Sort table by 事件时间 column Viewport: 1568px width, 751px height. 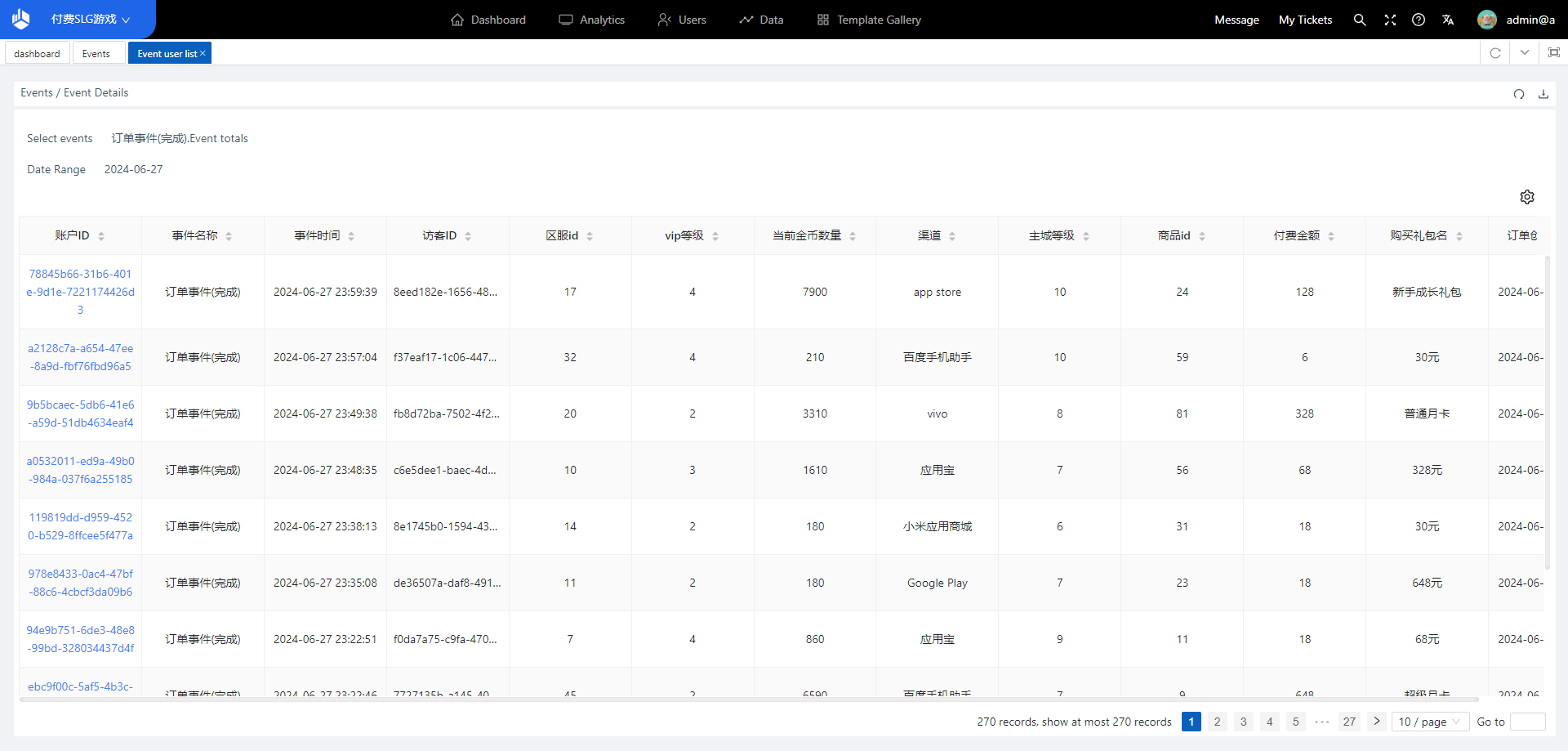point(351,236)
